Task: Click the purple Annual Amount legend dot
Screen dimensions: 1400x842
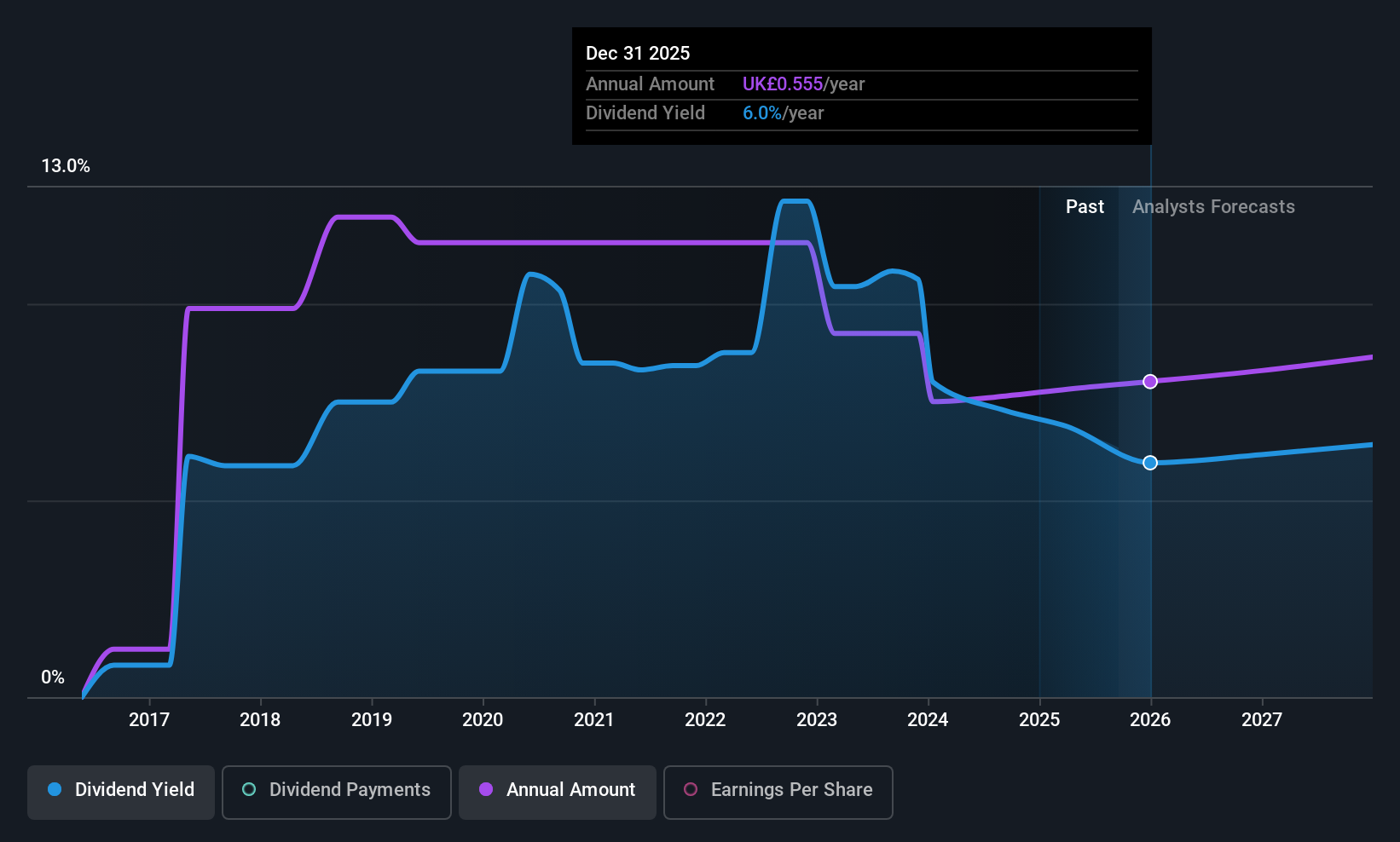Action: pos(486,789)
